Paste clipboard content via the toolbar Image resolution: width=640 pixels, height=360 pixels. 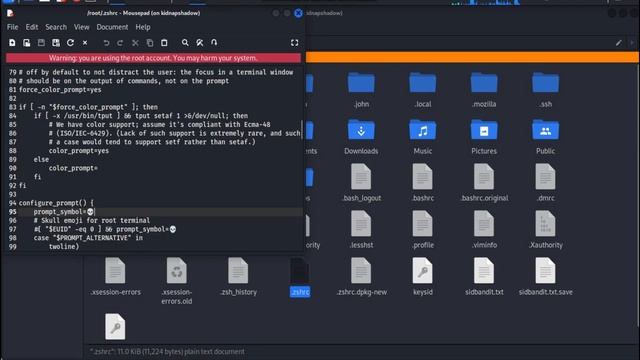[164, 43]
